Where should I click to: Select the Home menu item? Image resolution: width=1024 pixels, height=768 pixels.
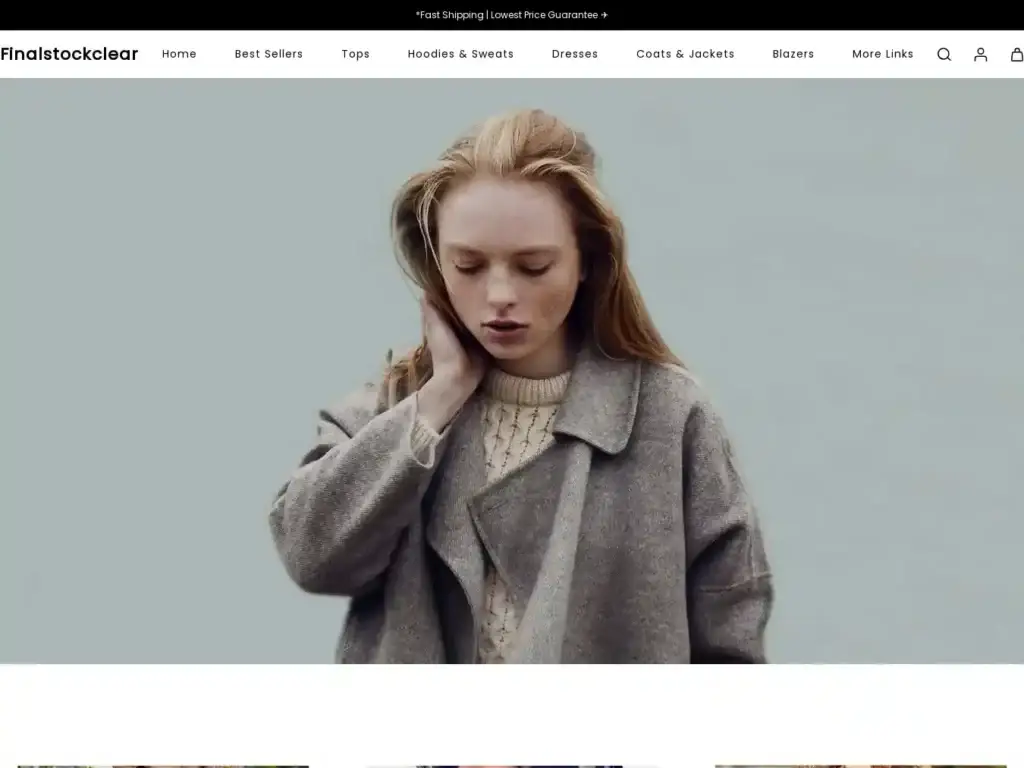179,54
